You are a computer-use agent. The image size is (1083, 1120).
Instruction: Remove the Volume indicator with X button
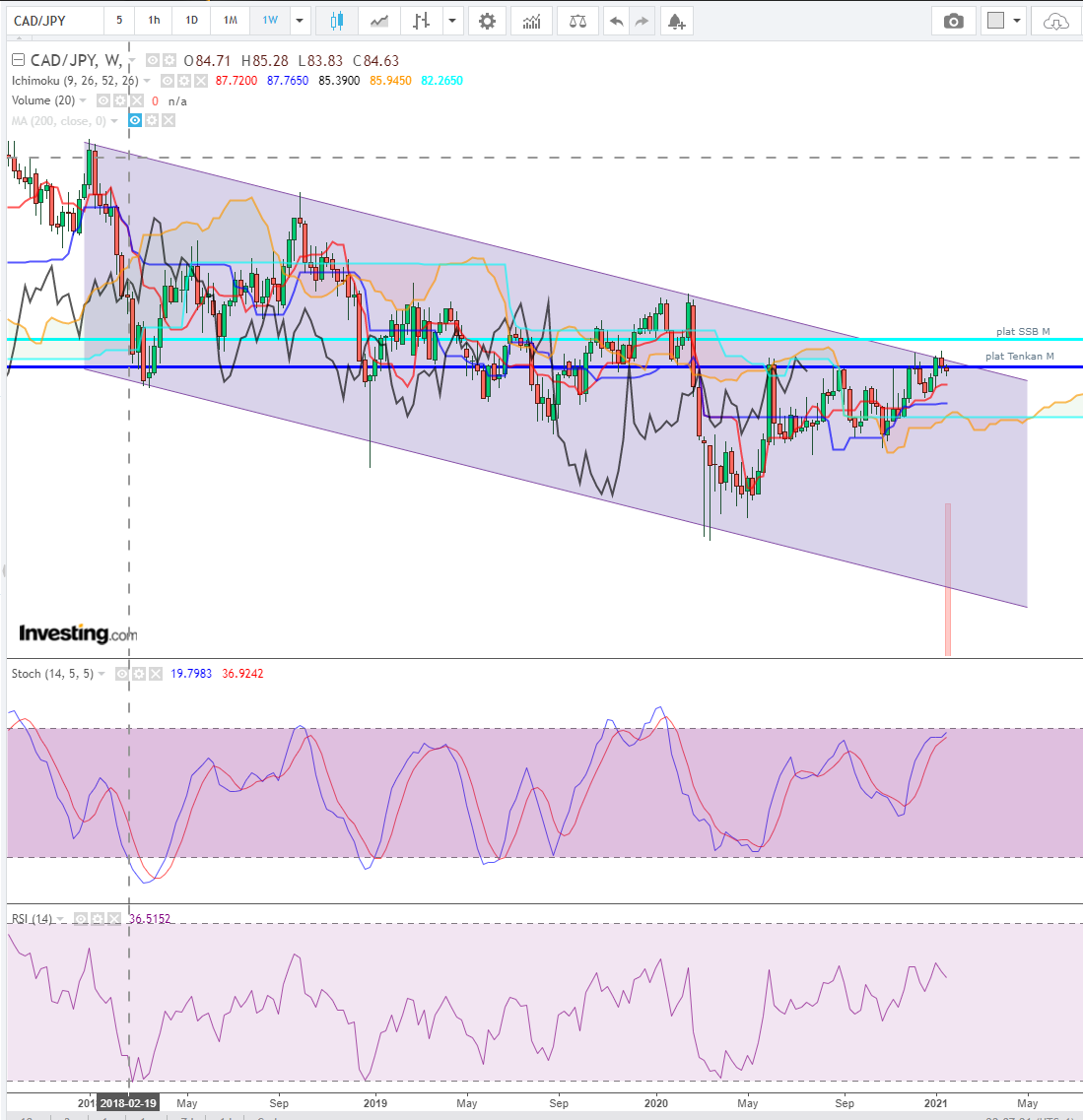(136, 100)
